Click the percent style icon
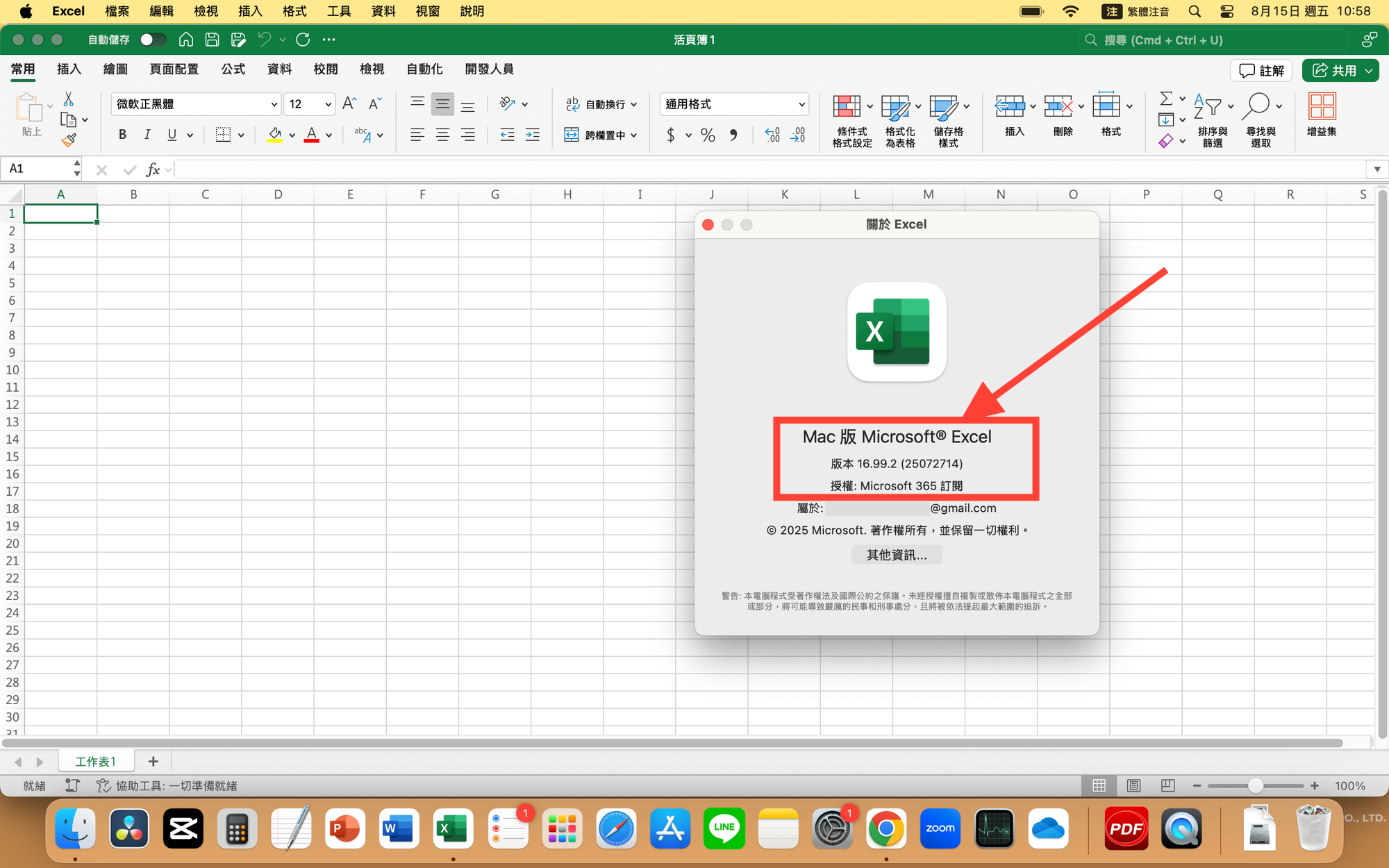 pos(708,135)
